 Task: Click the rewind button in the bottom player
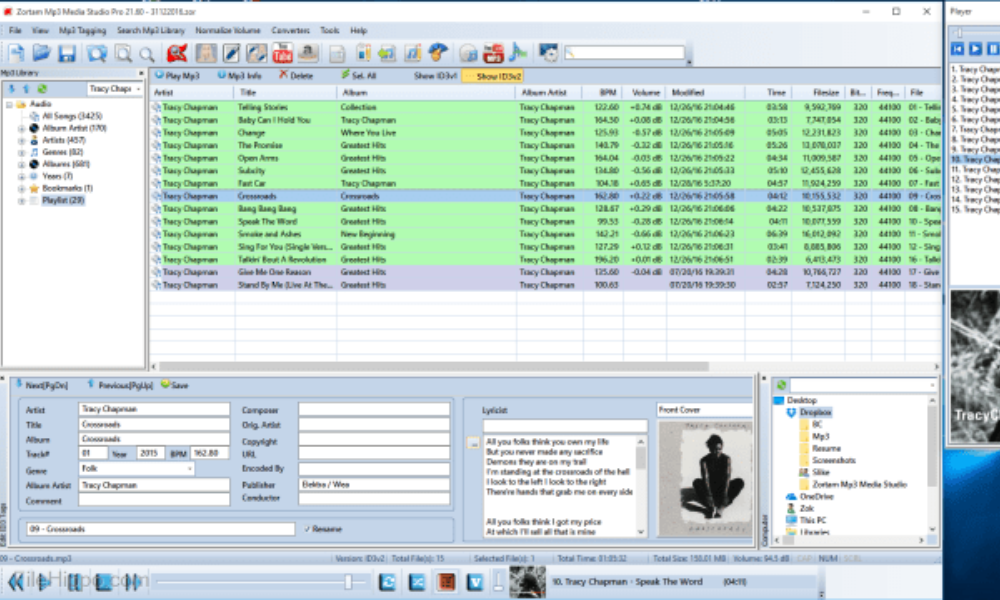click(x=15, y=582)
